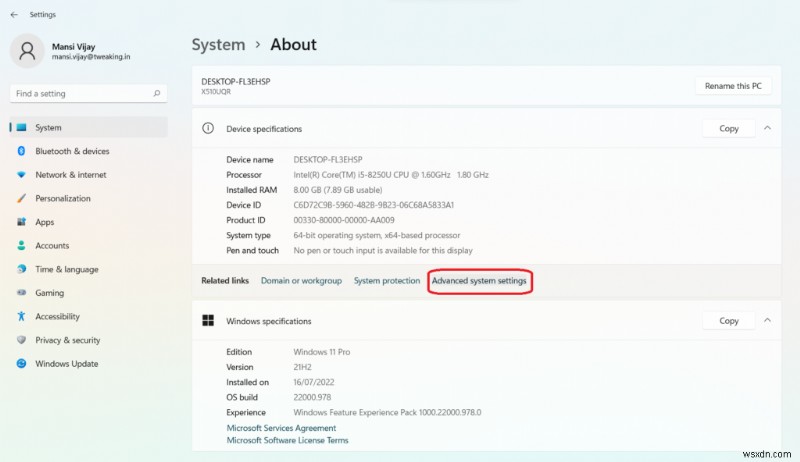Click the OS build value 22000.978
800x462 pixels.
point(312,397)
